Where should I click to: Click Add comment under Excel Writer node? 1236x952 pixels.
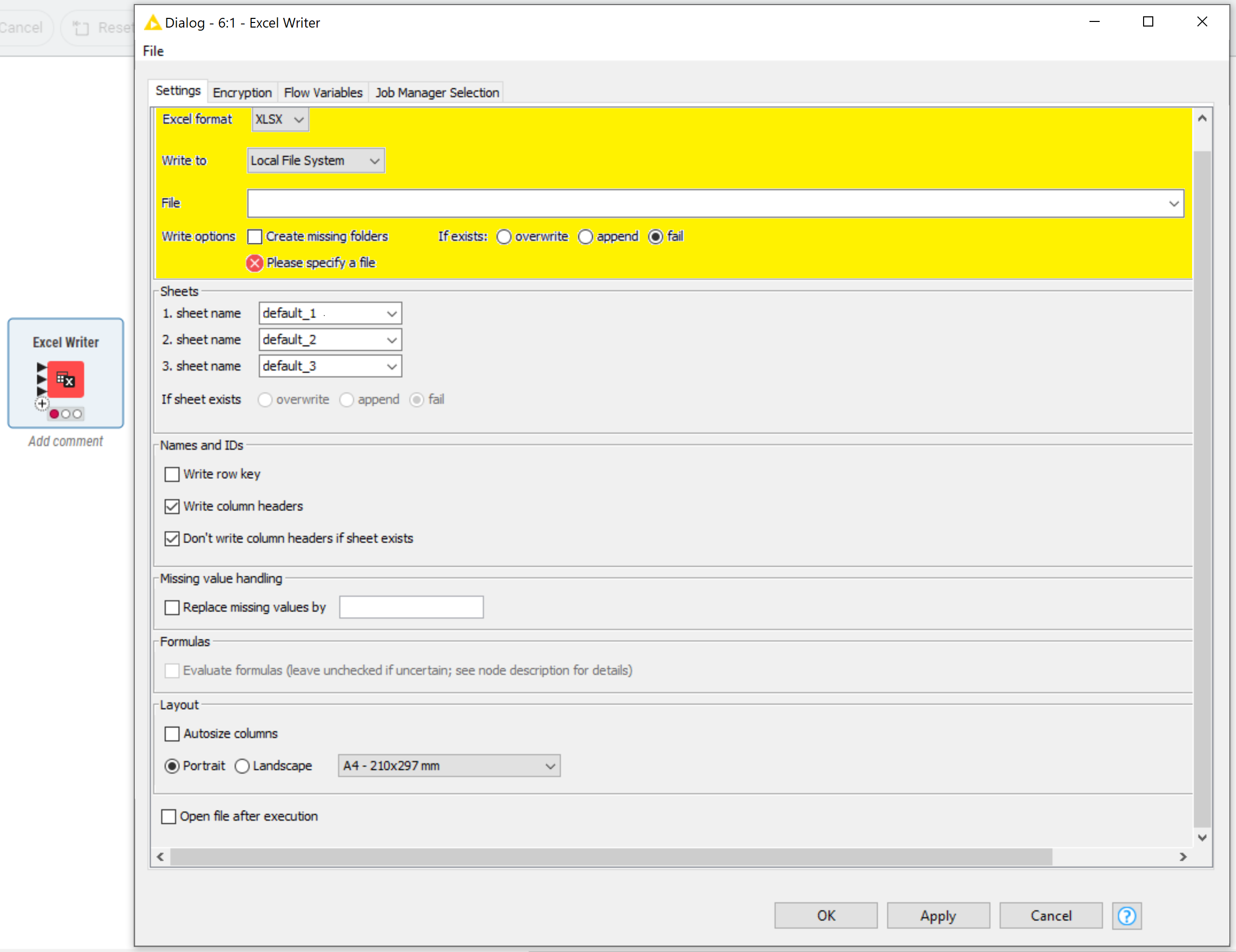click(x=66, y=442)
